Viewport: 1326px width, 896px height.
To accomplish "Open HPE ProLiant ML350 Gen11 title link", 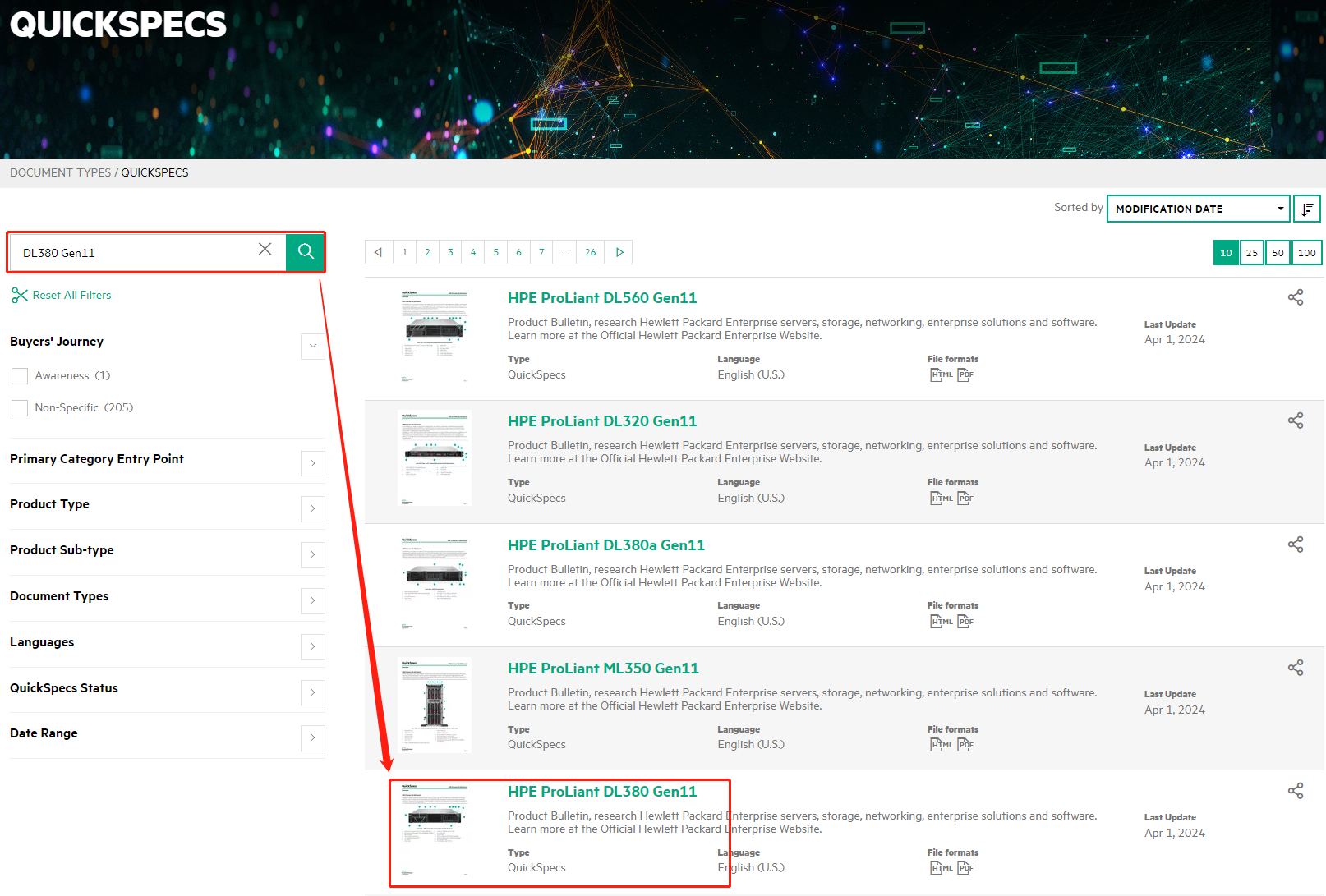I will coord(603,669).
